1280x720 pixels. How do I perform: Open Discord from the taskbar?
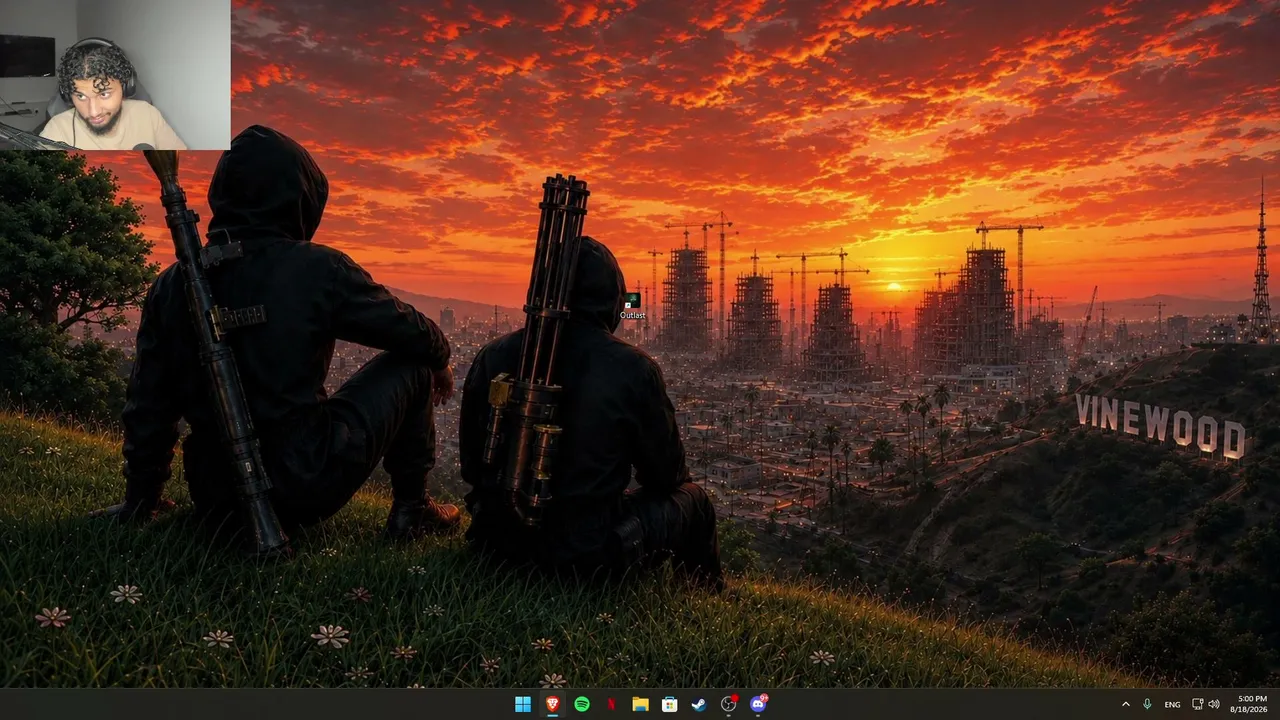coord(758,704)
